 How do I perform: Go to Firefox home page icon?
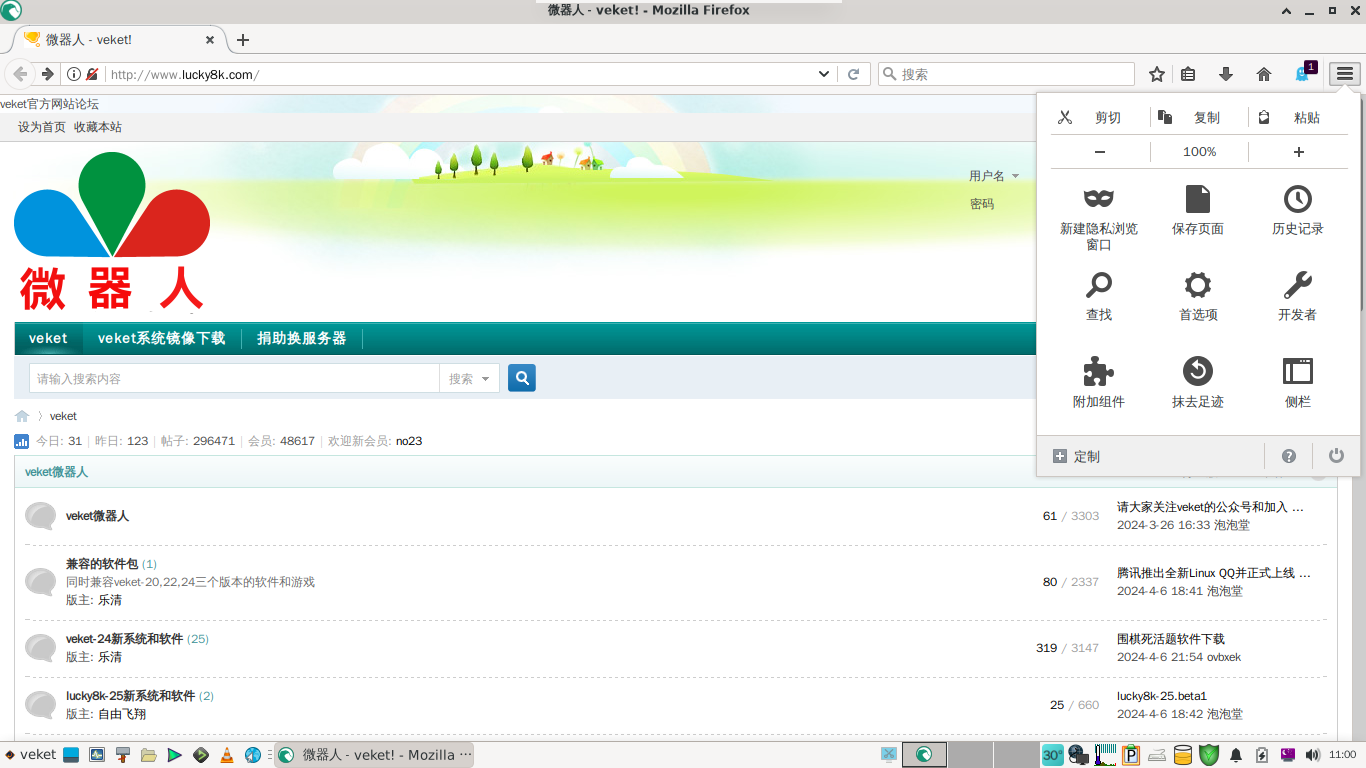(x=1264, y=74)
